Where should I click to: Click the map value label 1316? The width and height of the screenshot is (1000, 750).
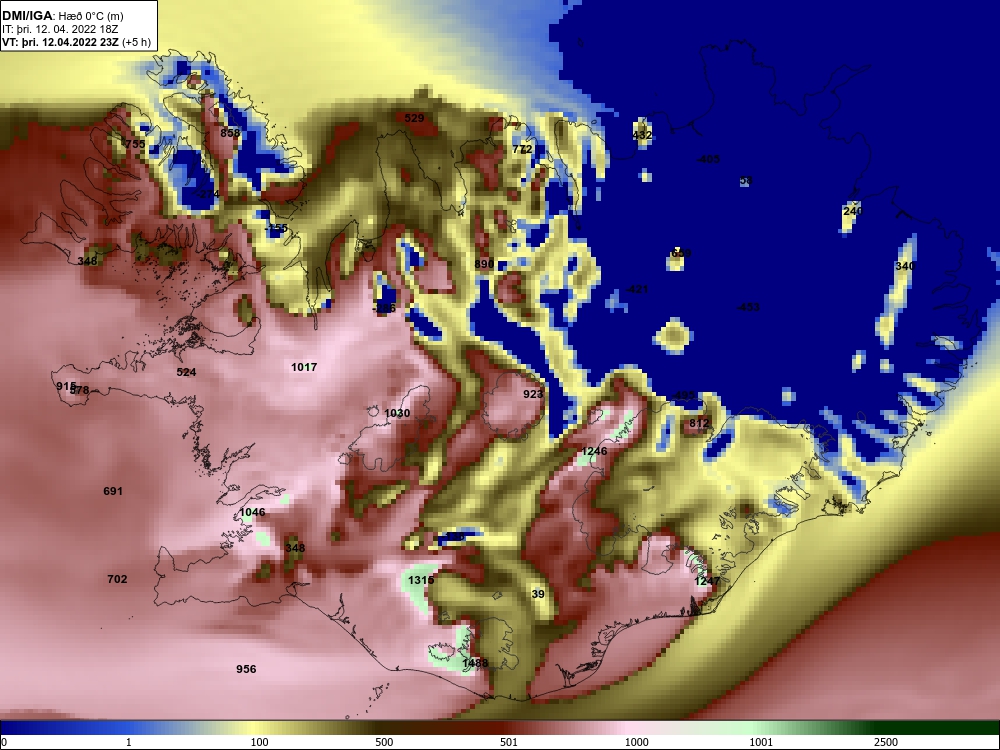(421, 580)
